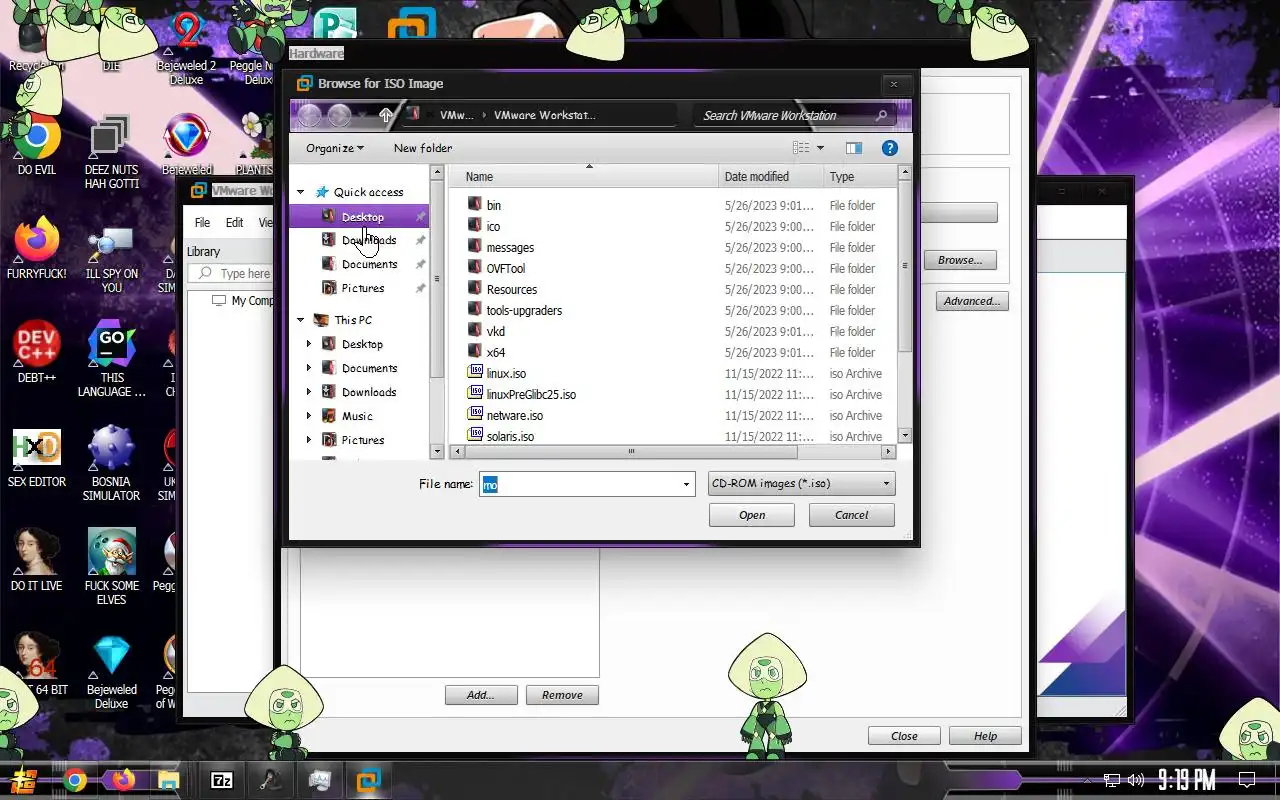
Task: Open File Explorer from taskbar
Action: (x=169, y=780)
